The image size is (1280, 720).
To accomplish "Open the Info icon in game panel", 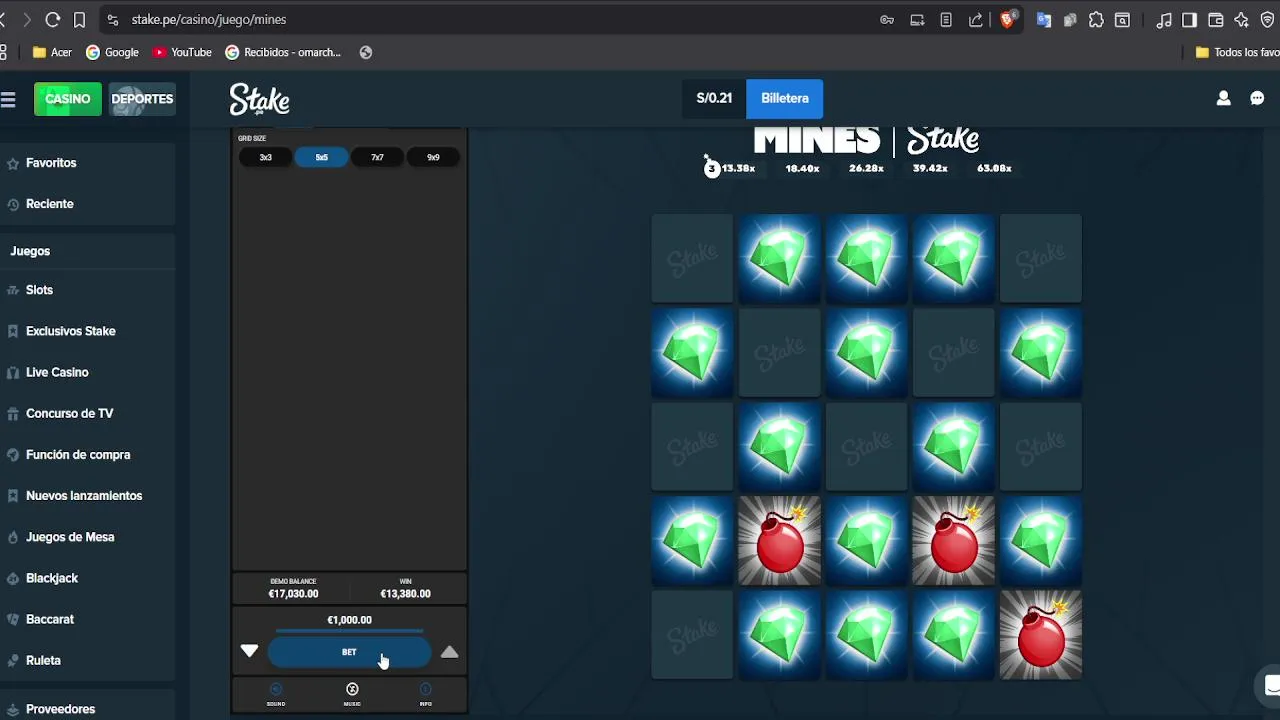I will (425, 693).
